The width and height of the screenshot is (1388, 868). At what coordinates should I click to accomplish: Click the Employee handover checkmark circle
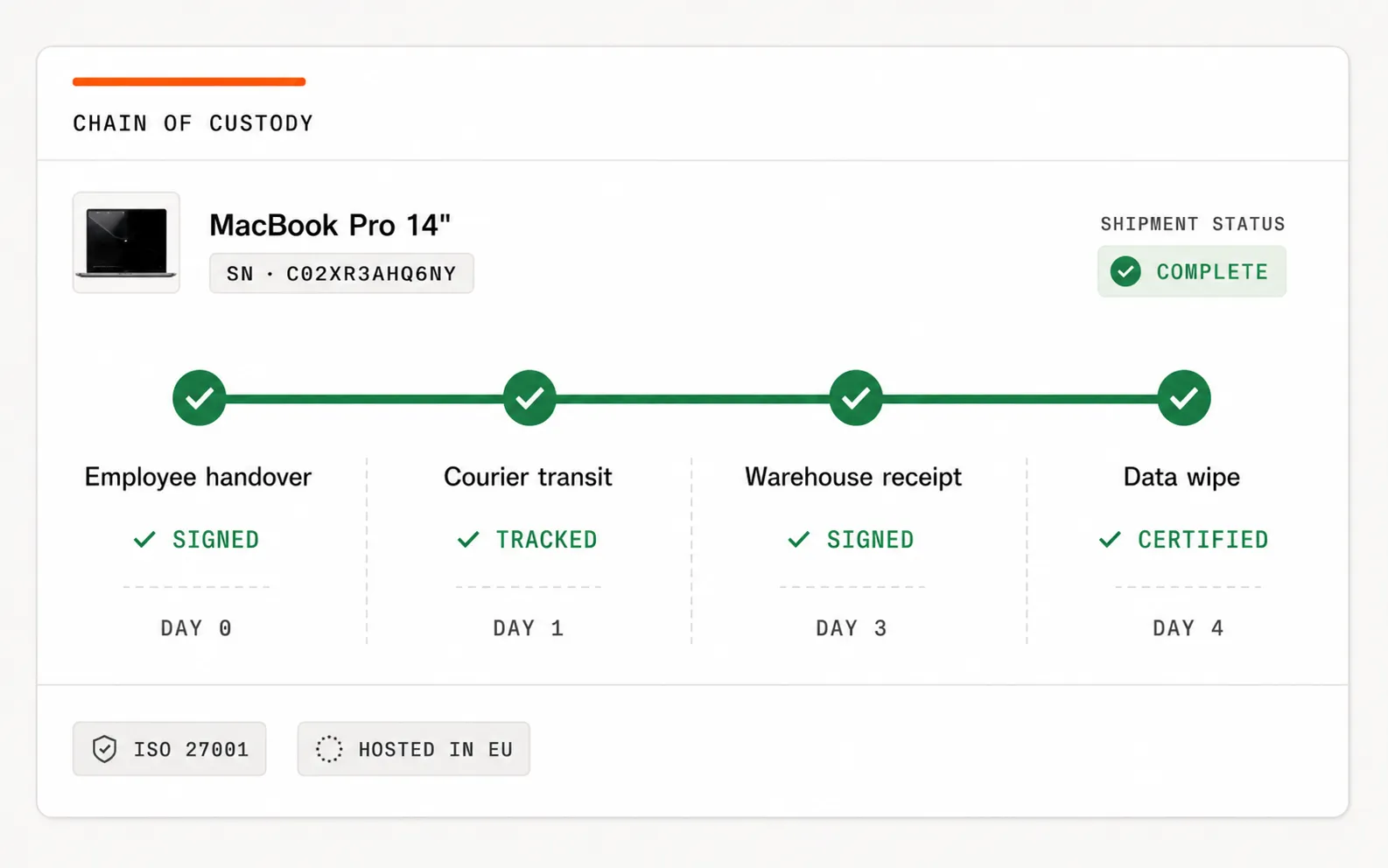click(x=200, y=398)
